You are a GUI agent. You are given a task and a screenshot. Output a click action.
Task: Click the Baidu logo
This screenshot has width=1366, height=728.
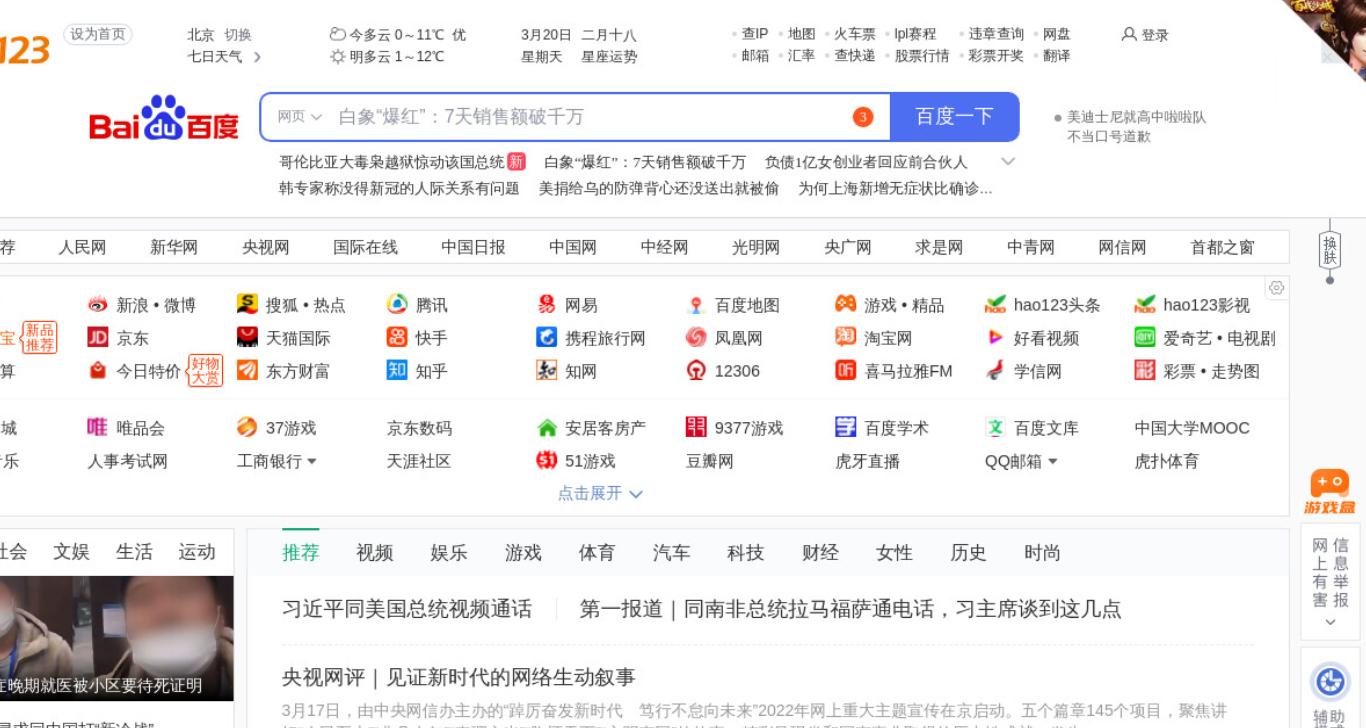pyautogui.click(x=164, y=119)
